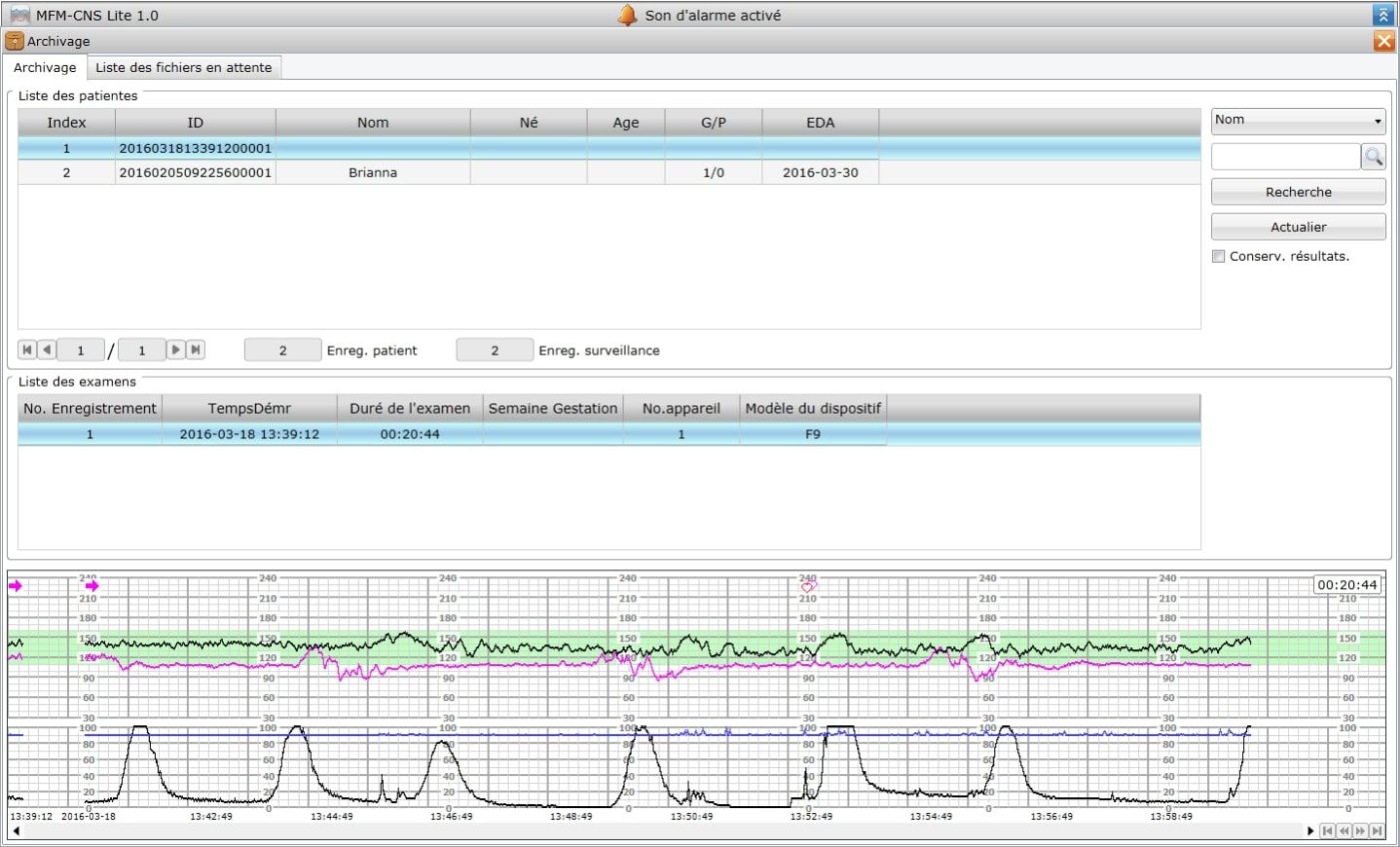1400x847 pixels.
Task: Jump to start of trace recording
Action: pyautogui.click(x=1327, y=830)
